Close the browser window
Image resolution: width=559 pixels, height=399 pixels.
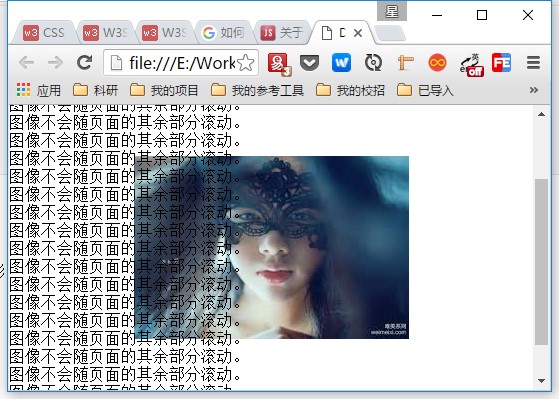tap(528, 15)
